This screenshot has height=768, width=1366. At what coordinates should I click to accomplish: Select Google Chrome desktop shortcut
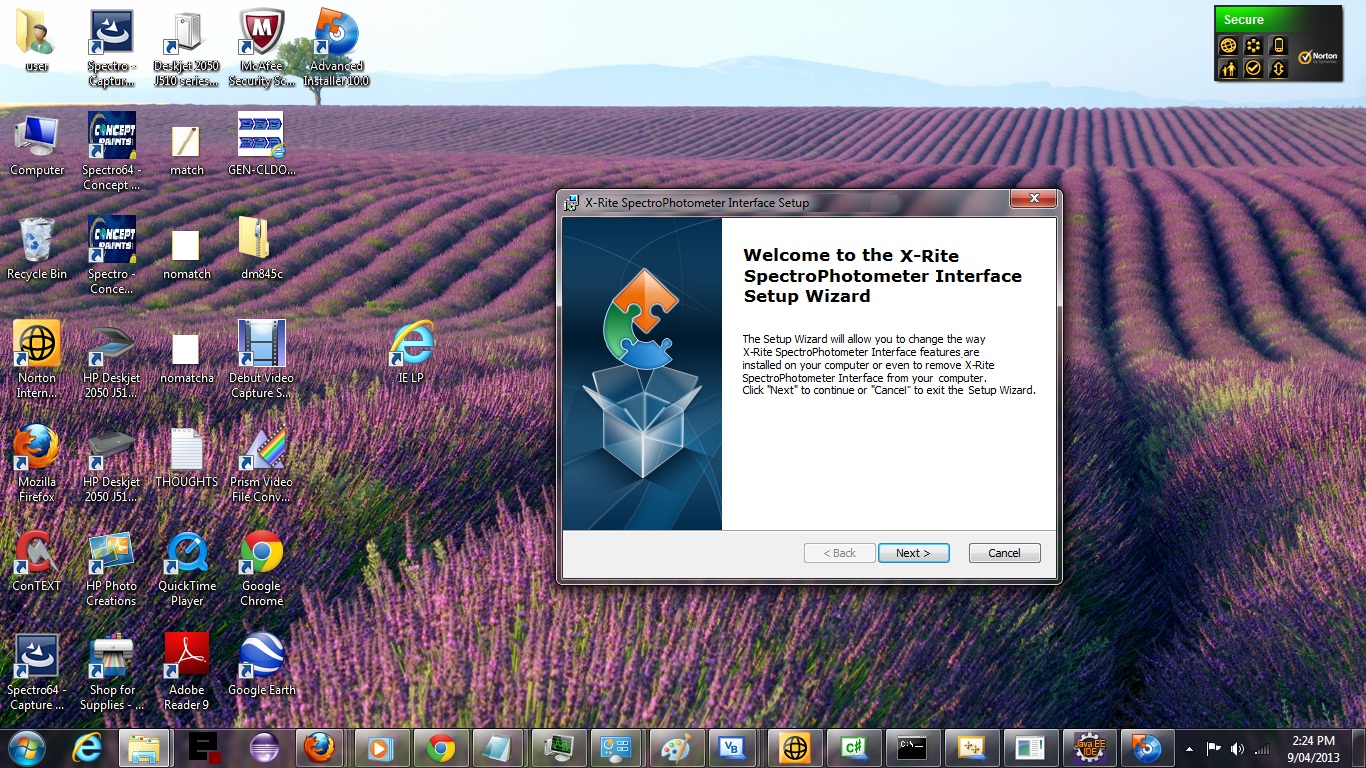point(261,567)
